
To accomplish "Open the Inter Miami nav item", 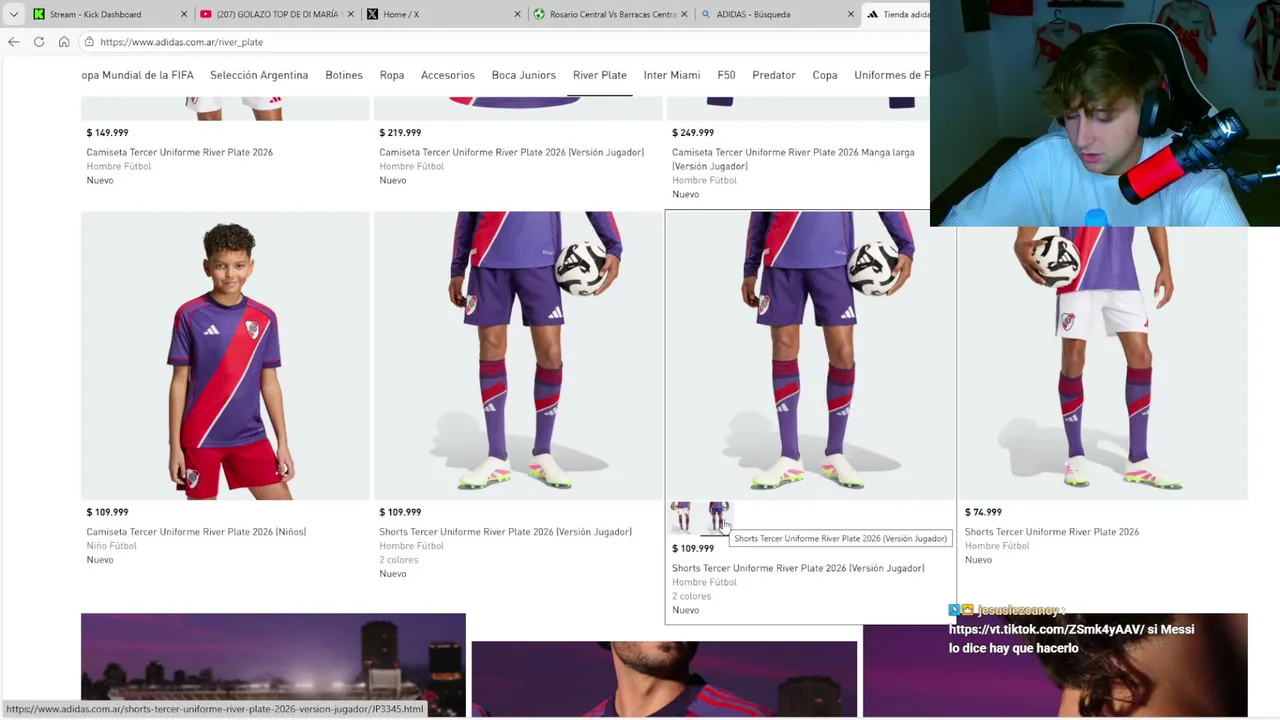I will pos(672,75).
